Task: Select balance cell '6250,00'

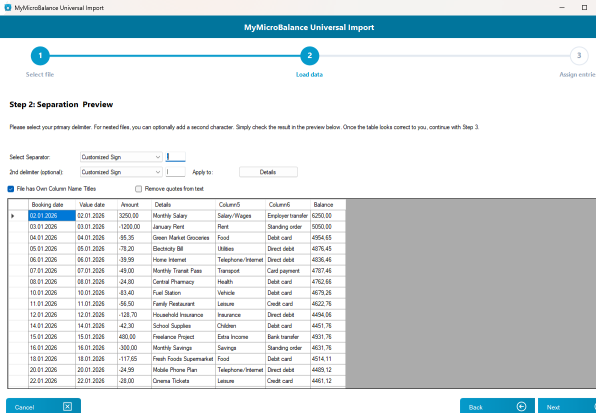Action: coord(328,216)
